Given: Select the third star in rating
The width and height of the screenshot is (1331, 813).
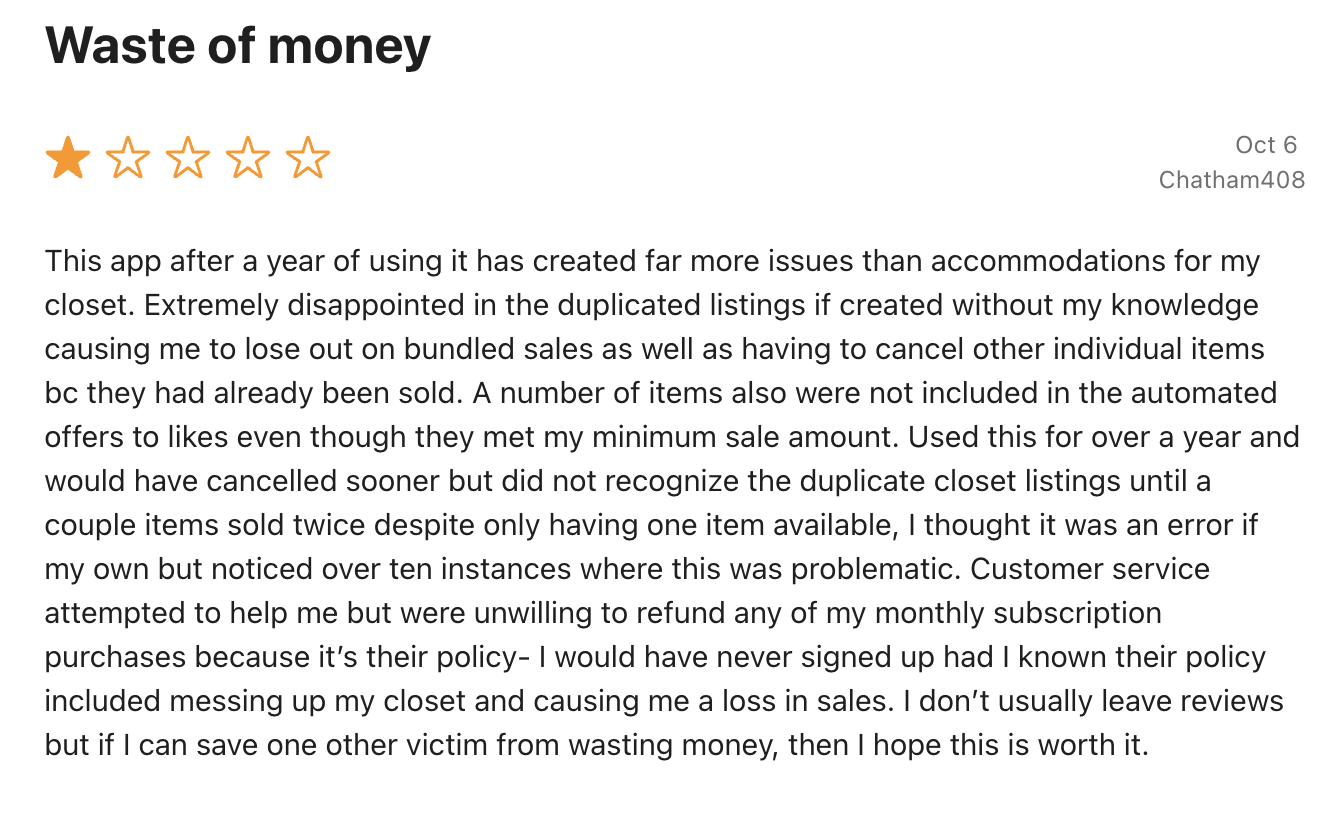Looking at the screenshot, I should click(188, 159).
